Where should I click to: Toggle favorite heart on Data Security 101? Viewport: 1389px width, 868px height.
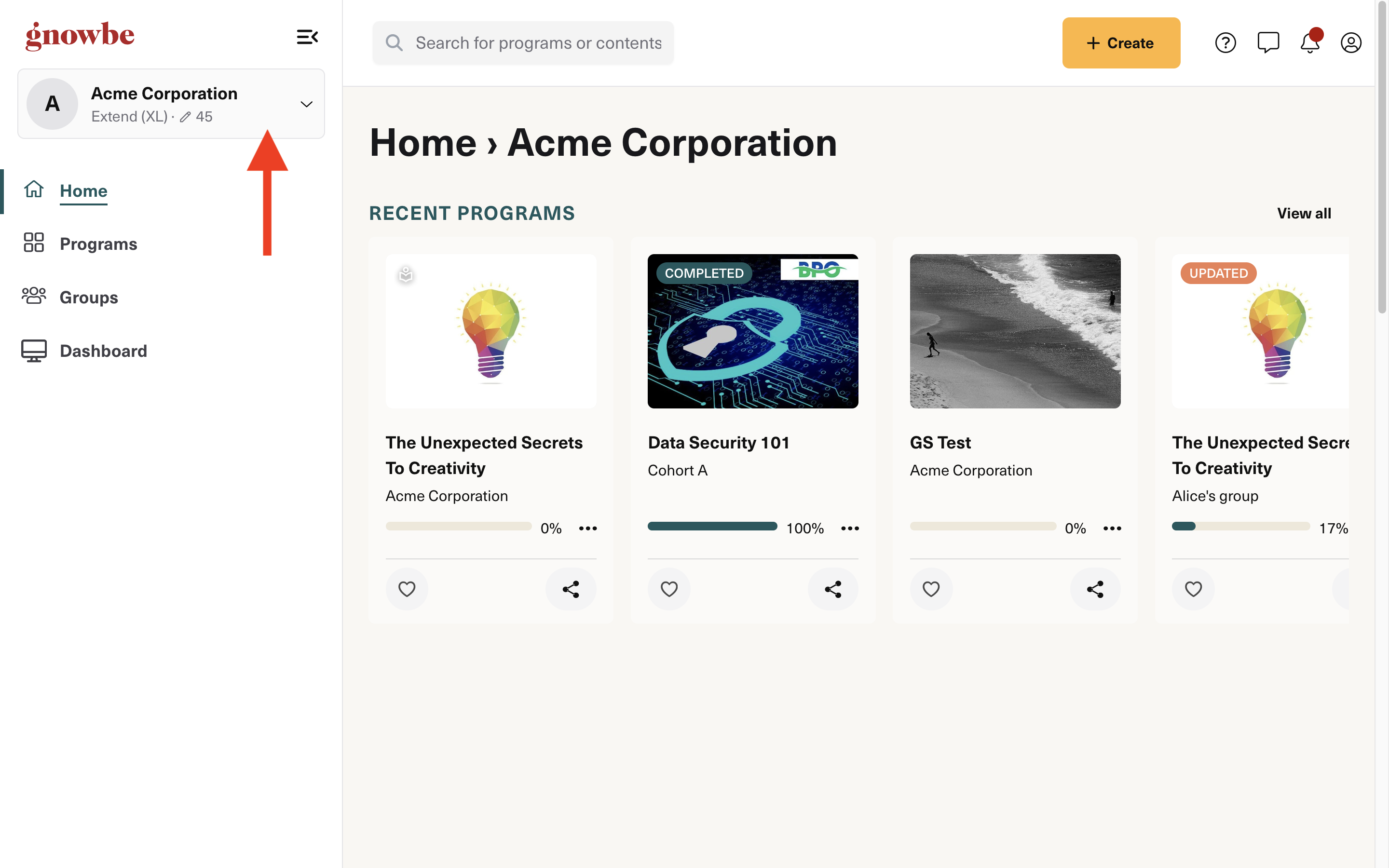point(669,589)
